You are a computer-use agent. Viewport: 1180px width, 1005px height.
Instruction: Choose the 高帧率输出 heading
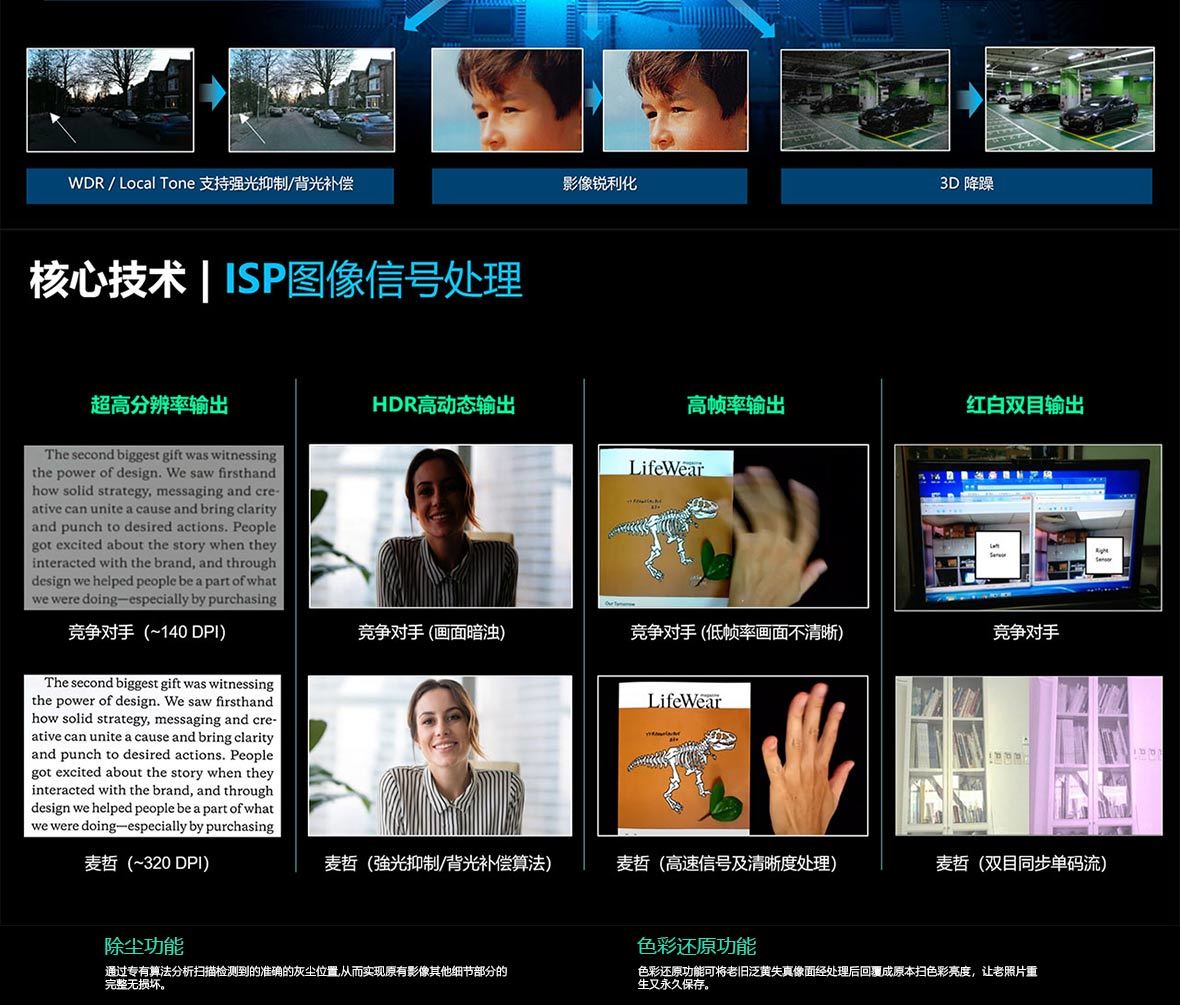[735, 405]
